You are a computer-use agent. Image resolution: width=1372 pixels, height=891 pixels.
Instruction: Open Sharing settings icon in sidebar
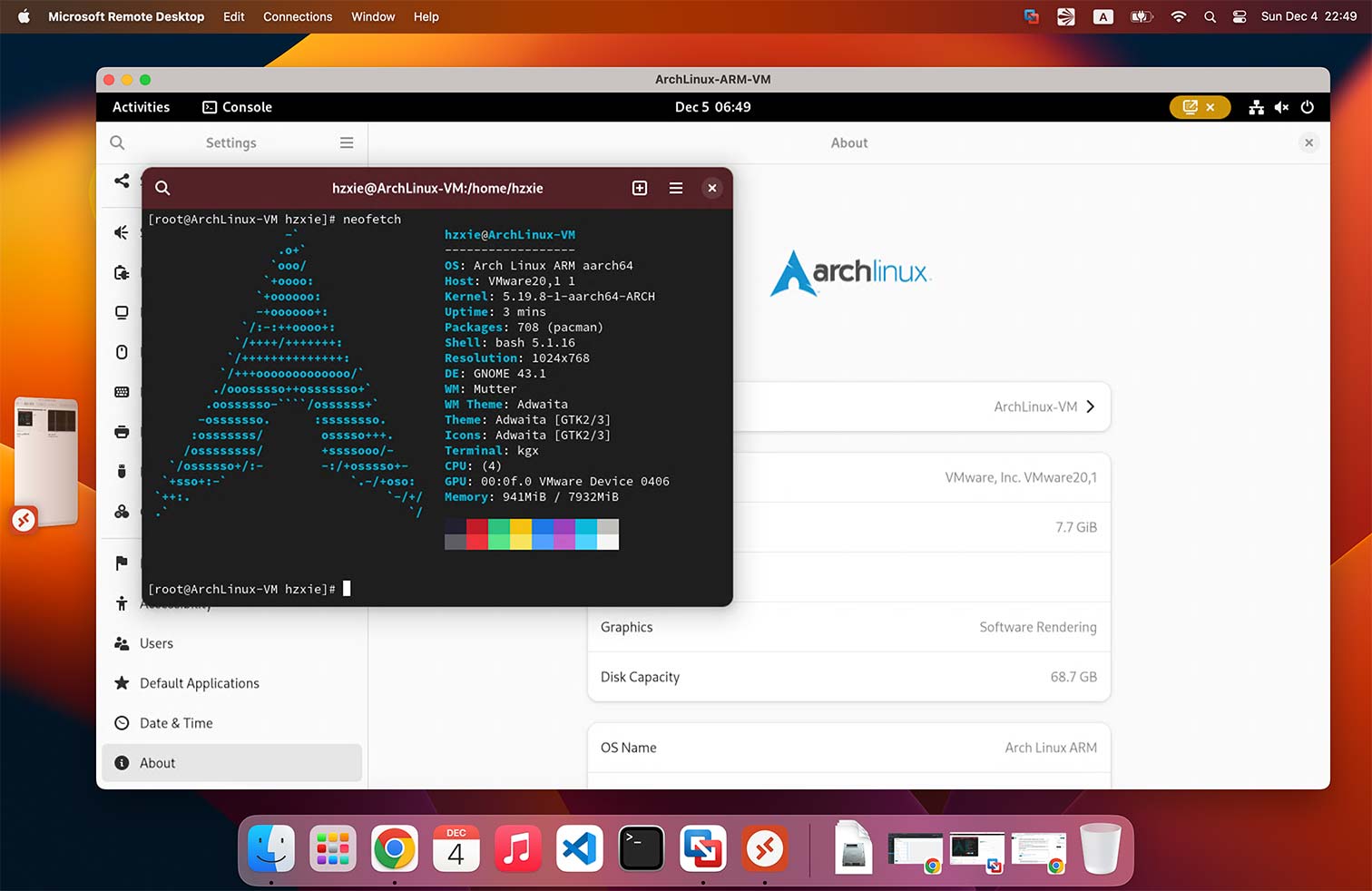pyautogui.click(x=122, y=181)
